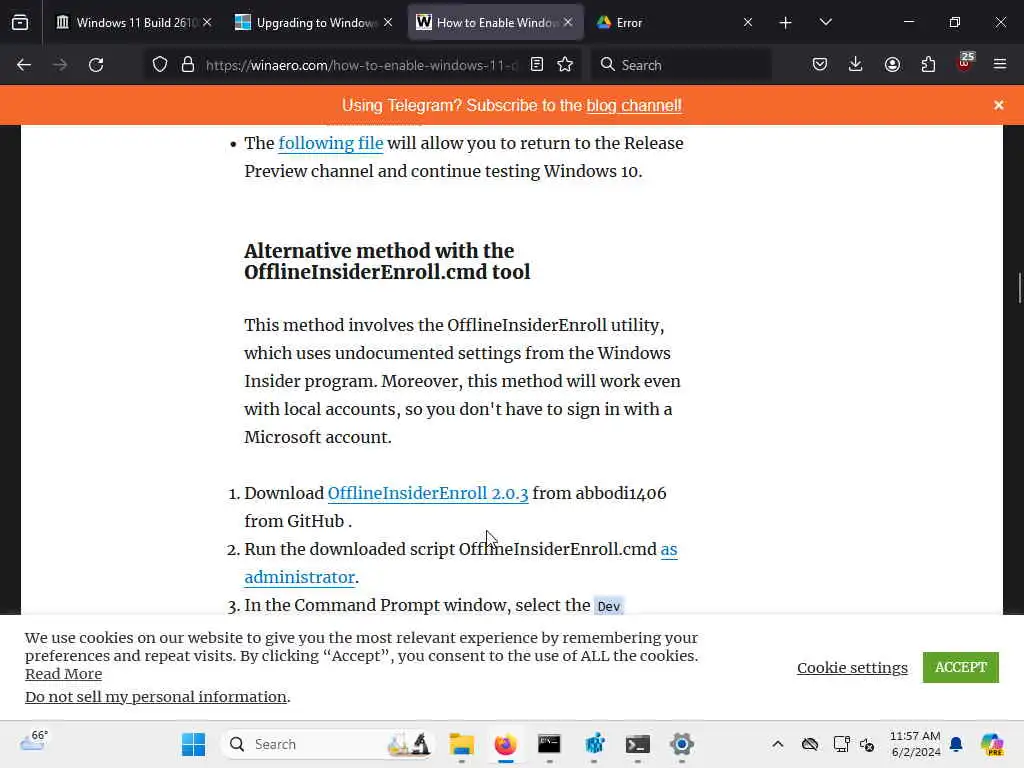1024x768 pixels.
Task: Download OfflineInsiderEnroll 2.0.3 link
Action: point(428,493)
